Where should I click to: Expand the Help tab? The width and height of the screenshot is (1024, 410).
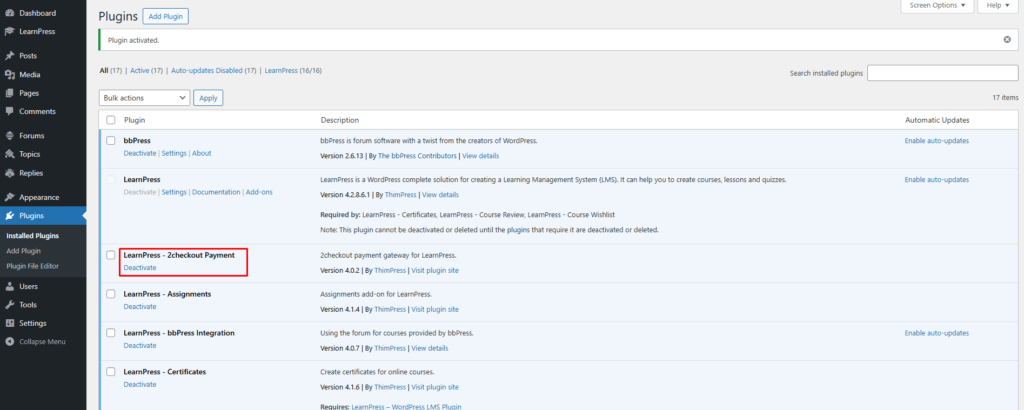[997, 5]
